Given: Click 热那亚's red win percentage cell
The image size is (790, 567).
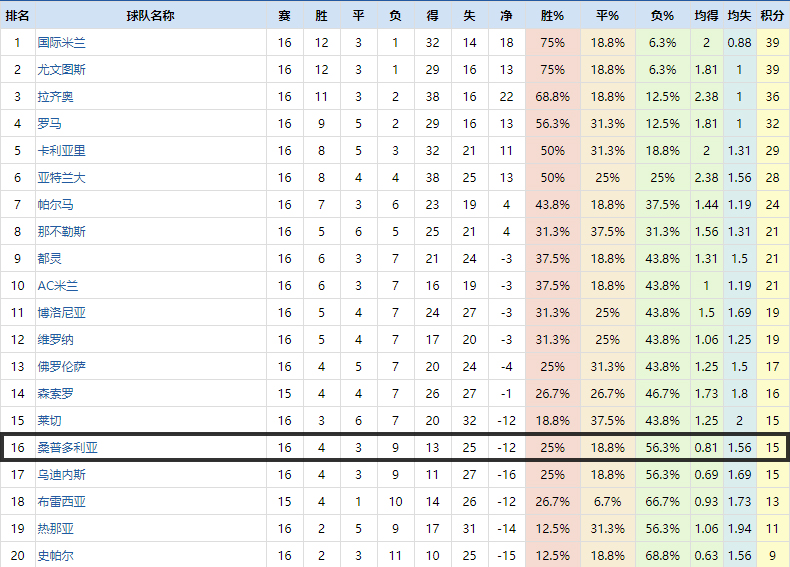Looking at the screenshot, I should click(x=552, y=528).
